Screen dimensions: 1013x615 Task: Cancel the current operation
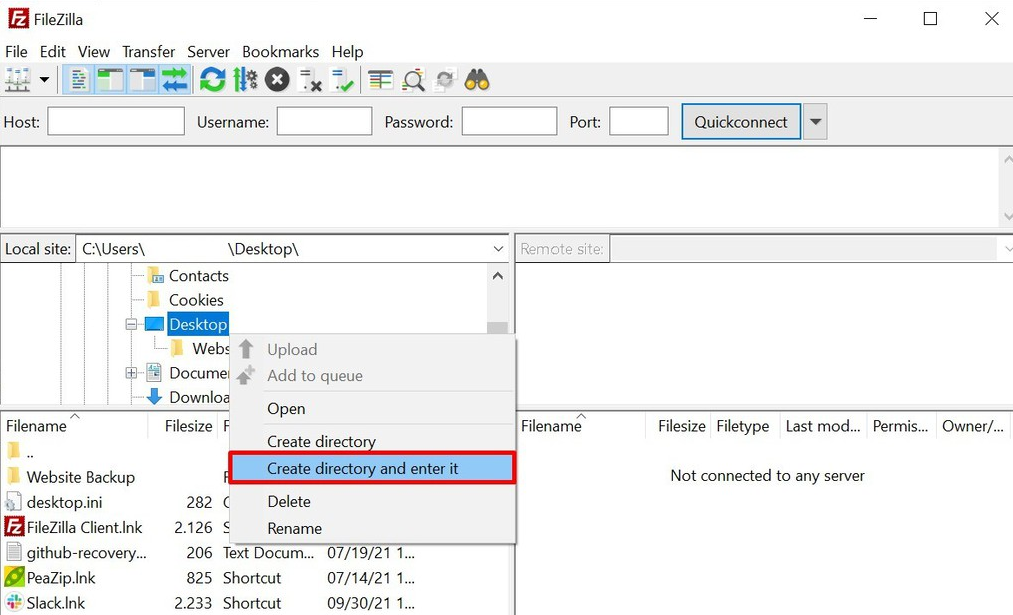click(277, 79)
